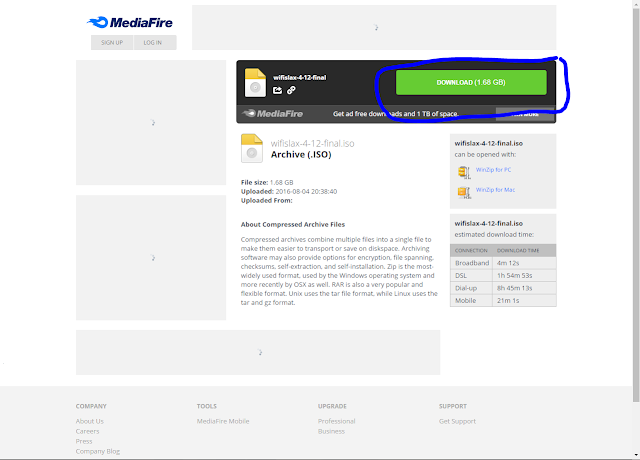Click the DSL 1h 54m 53s row
The width and height of the screenshot is (640, 460).
pos(503,276)
